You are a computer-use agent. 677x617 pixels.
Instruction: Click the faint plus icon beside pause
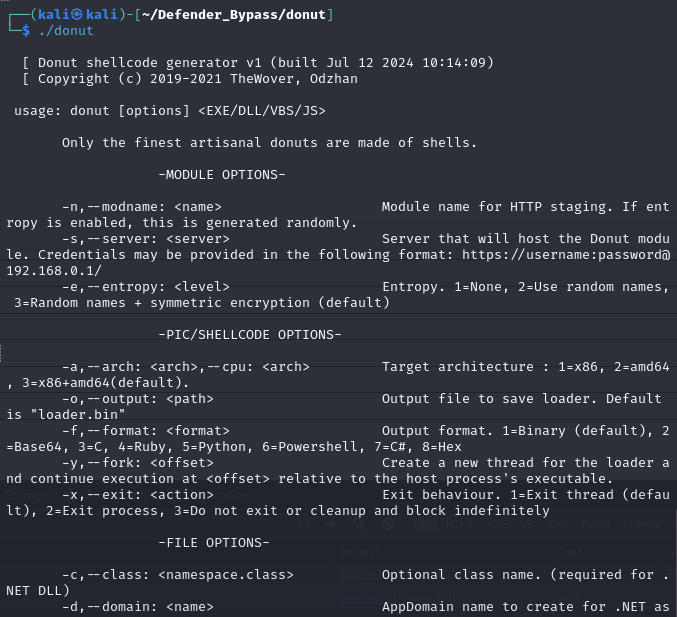pos(332,524)
